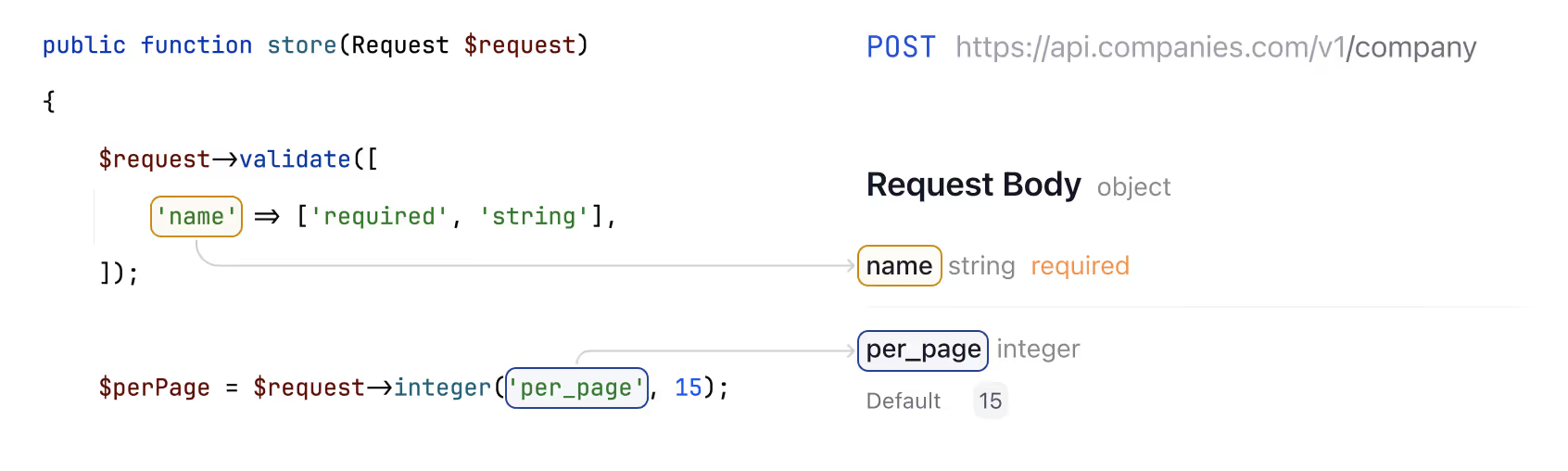Click the Default label under per_page
Viewport: 1568px width, 471px height.
point(904,401)
